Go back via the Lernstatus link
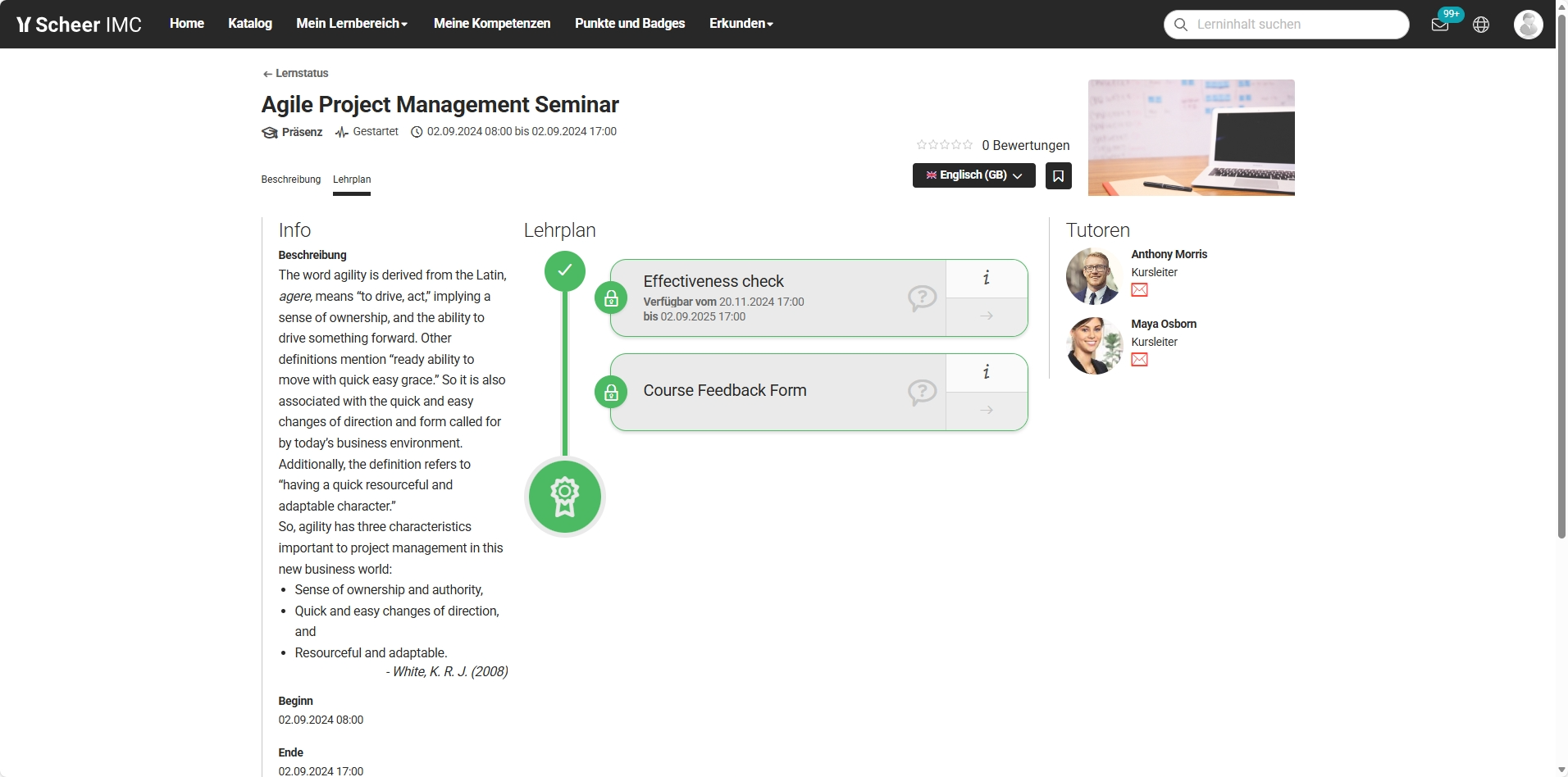 [296, 74]
